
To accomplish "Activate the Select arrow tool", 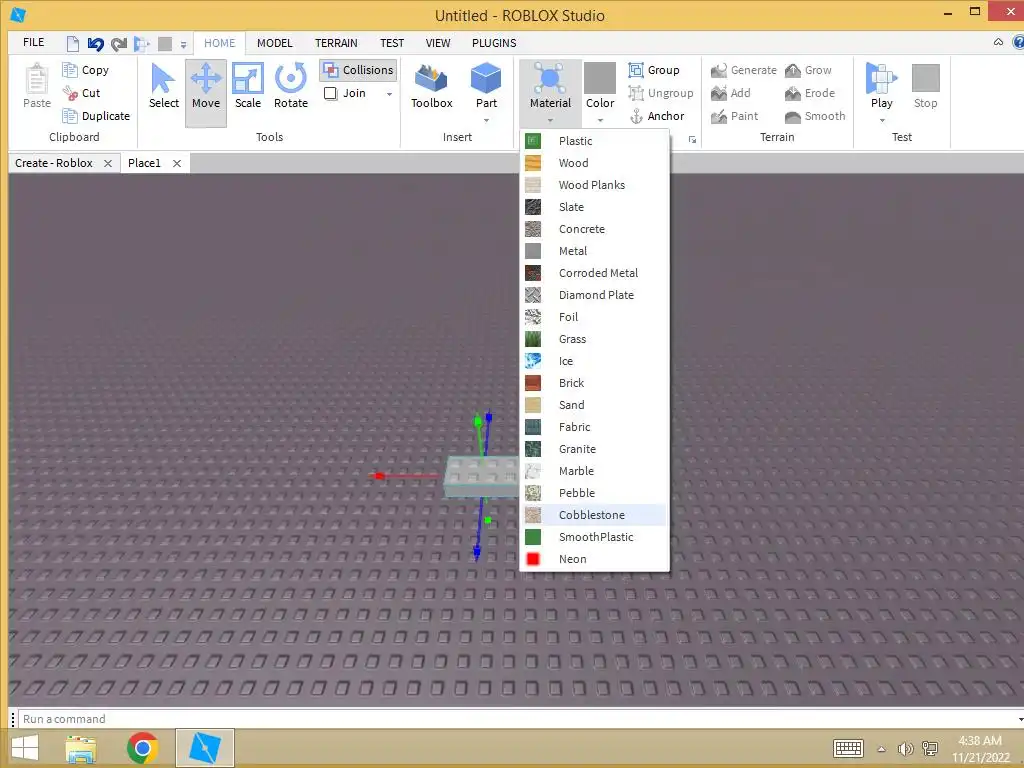I will click(x=163, y=87).
